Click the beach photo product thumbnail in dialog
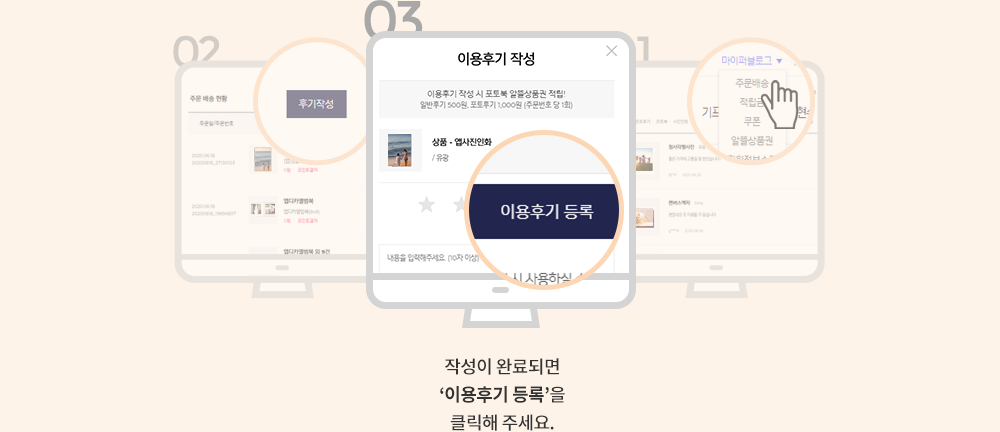Image resolution: width=1000 pixels, height=432 pixels. [400, 150]
